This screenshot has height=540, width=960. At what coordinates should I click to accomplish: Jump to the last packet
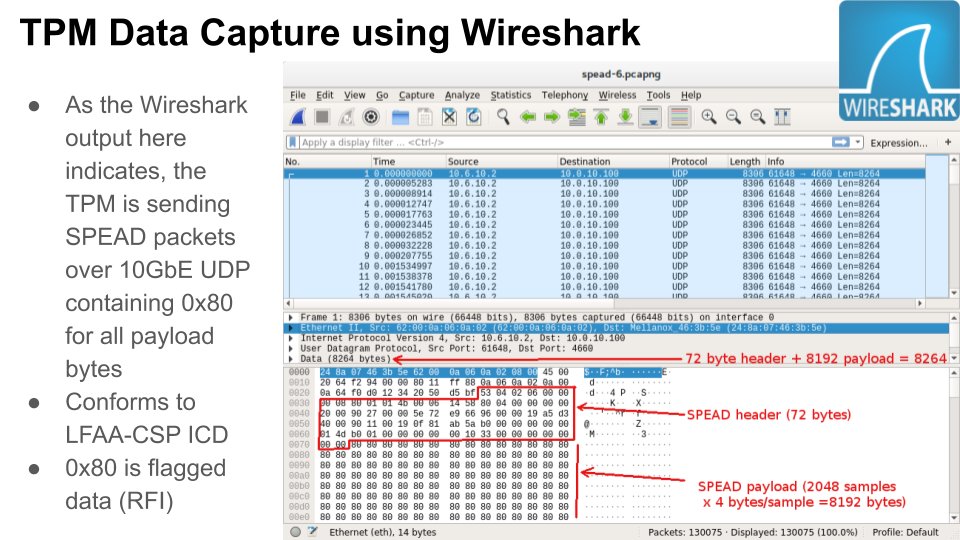coord(625,116)
